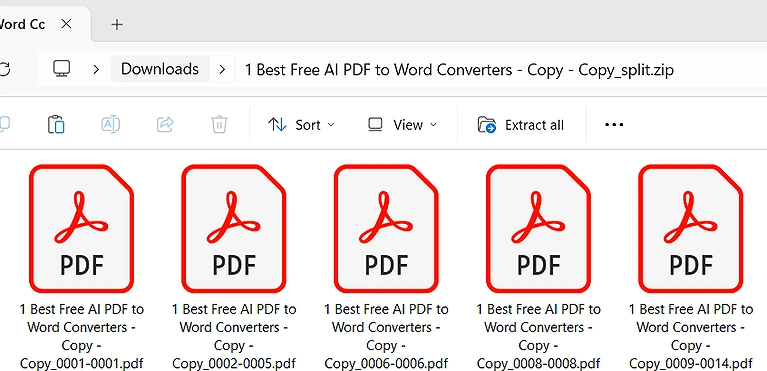Expand the chevron after the monitor icon
The image size is (767, 371).
click(96, 70)
